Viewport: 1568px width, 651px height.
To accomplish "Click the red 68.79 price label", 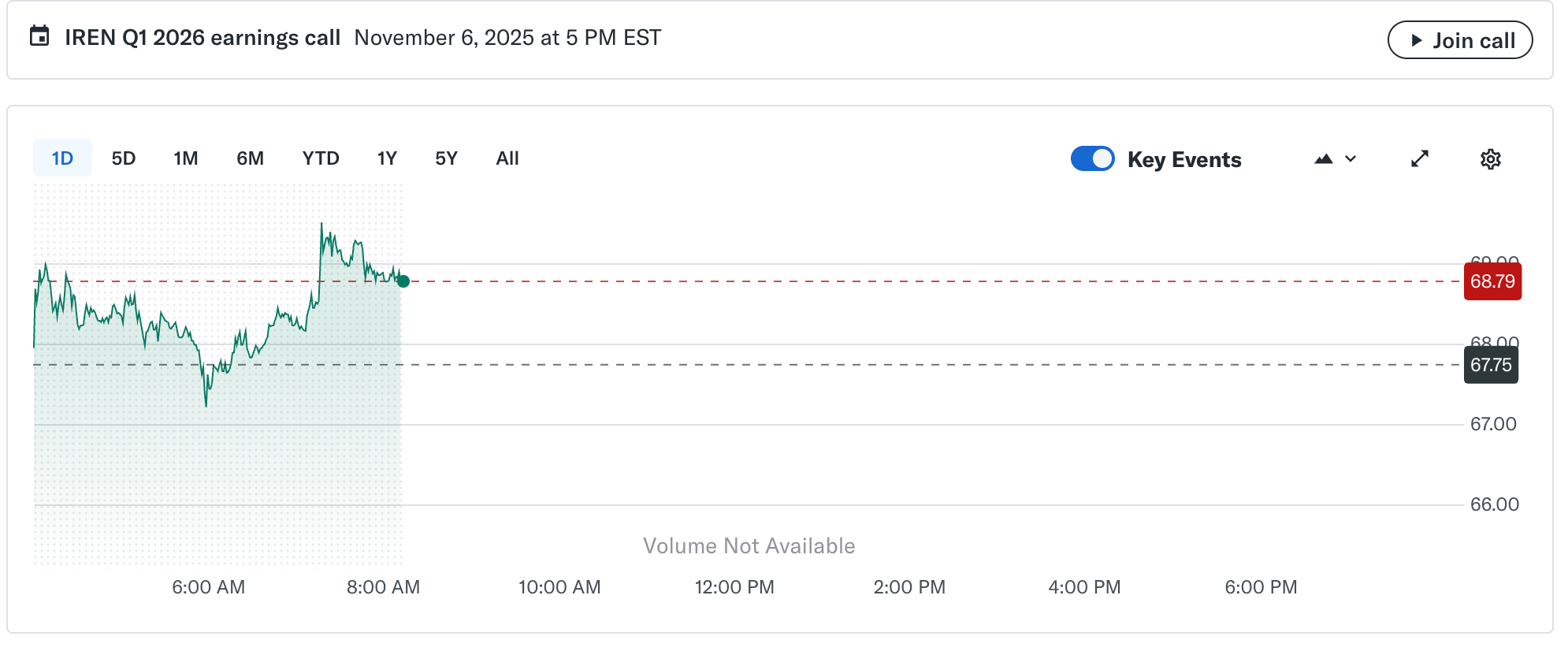I will click(1492, 281).
